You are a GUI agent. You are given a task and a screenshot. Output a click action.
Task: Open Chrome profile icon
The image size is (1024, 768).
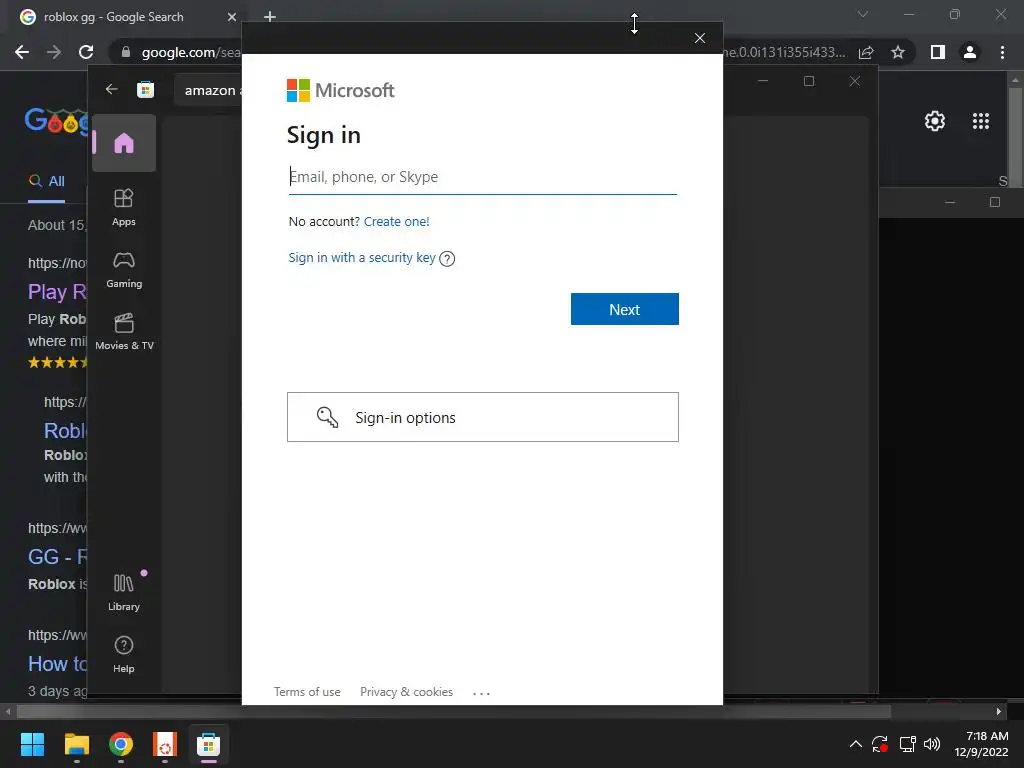[x=970, y=52]
